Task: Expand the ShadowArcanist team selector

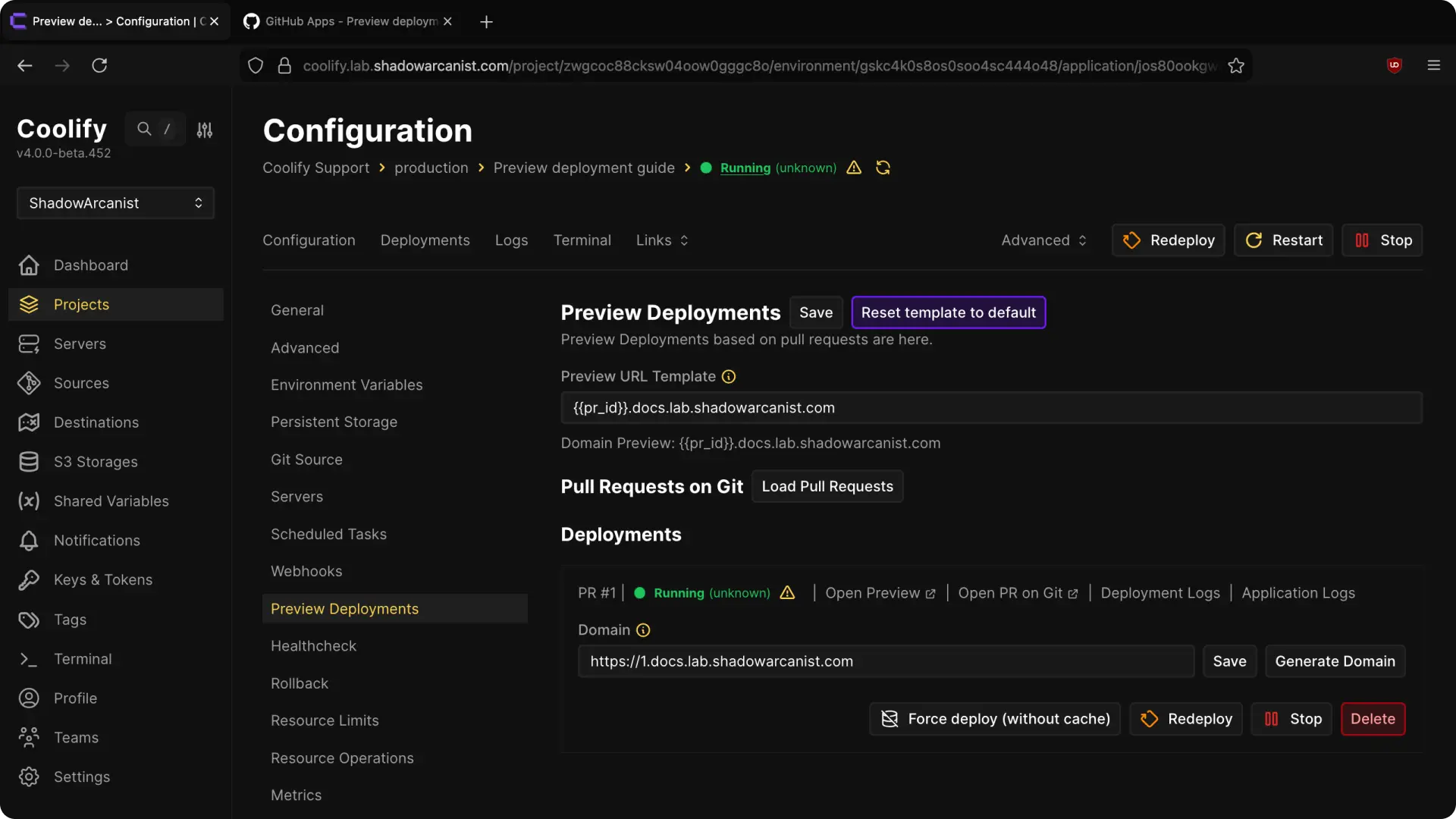Action: pyautogui.click(x=115, y=203)
